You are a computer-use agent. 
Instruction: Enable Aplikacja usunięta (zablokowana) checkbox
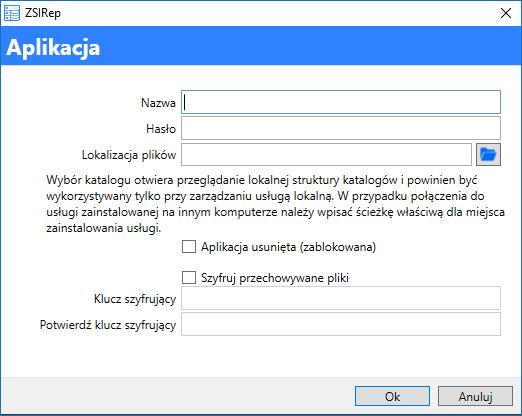pos(189,247)
